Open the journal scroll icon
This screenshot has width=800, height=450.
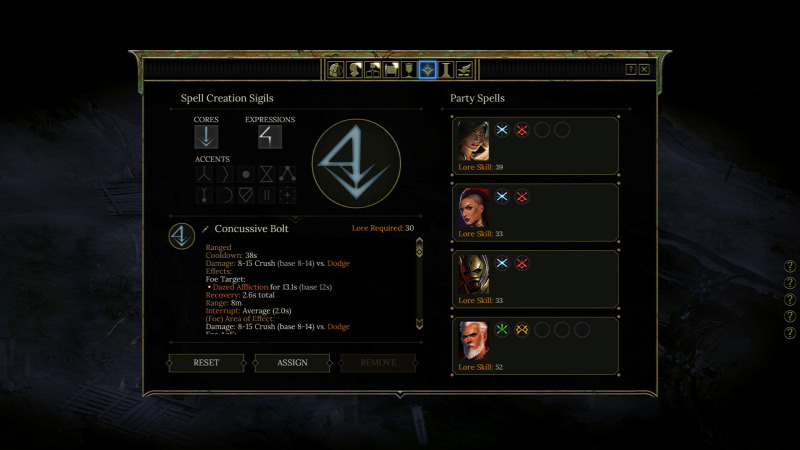coord(391,69)
